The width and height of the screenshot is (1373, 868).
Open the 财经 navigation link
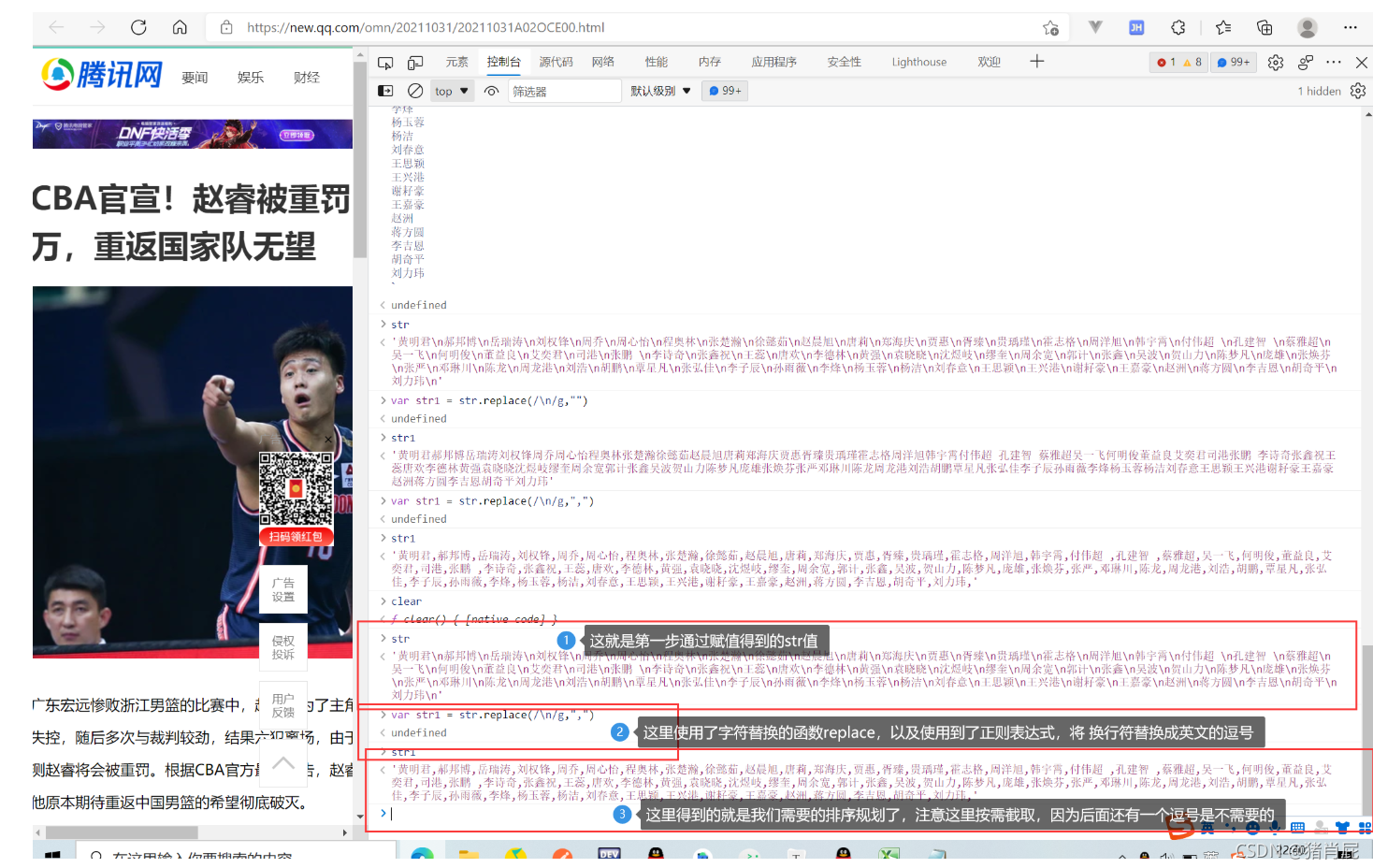click(307, 78)
